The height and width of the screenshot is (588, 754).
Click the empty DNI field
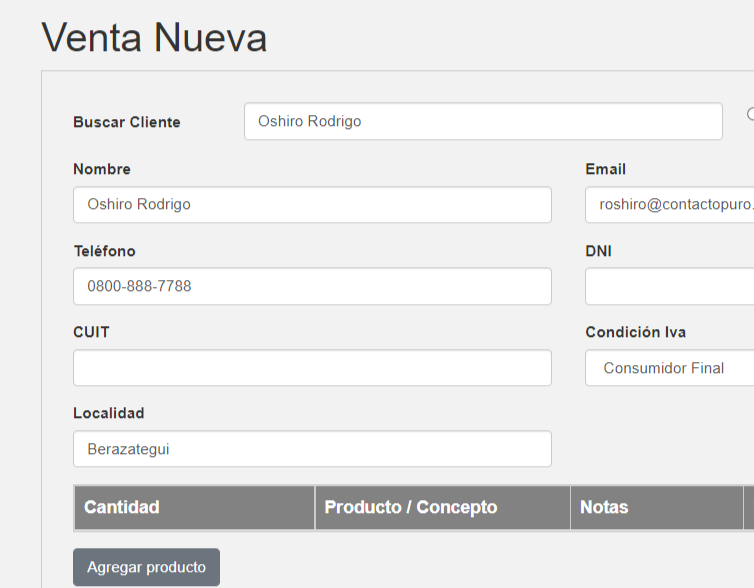(x=668, y=286)
